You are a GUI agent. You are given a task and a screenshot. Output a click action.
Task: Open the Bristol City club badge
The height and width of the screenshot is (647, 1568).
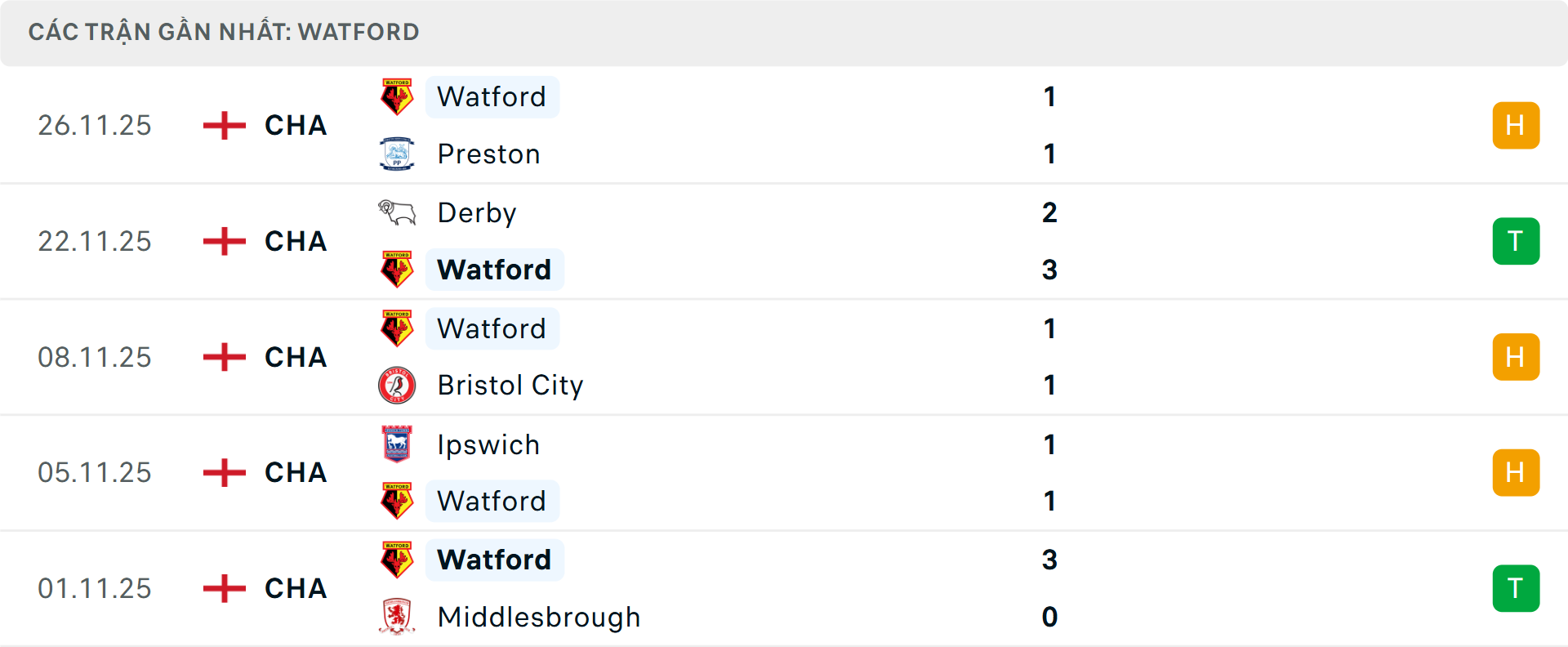(397, 385)
